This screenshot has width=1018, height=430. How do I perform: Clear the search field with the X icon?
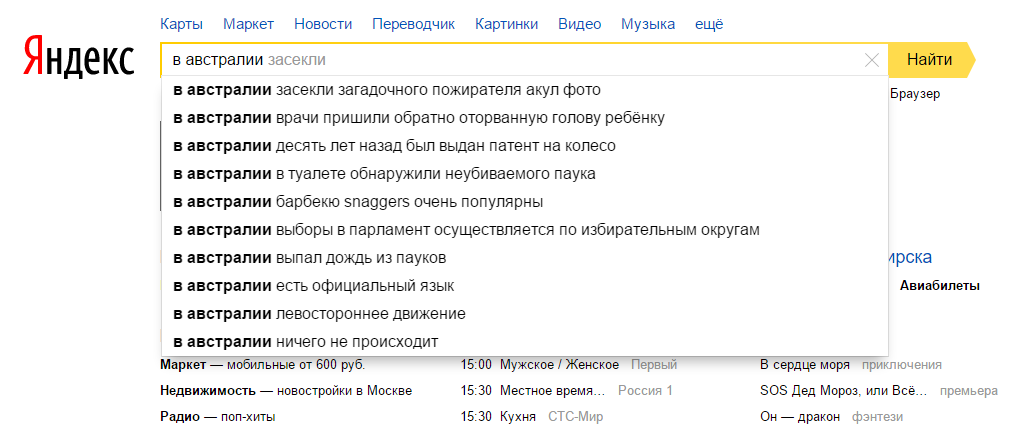pos(872,60)
